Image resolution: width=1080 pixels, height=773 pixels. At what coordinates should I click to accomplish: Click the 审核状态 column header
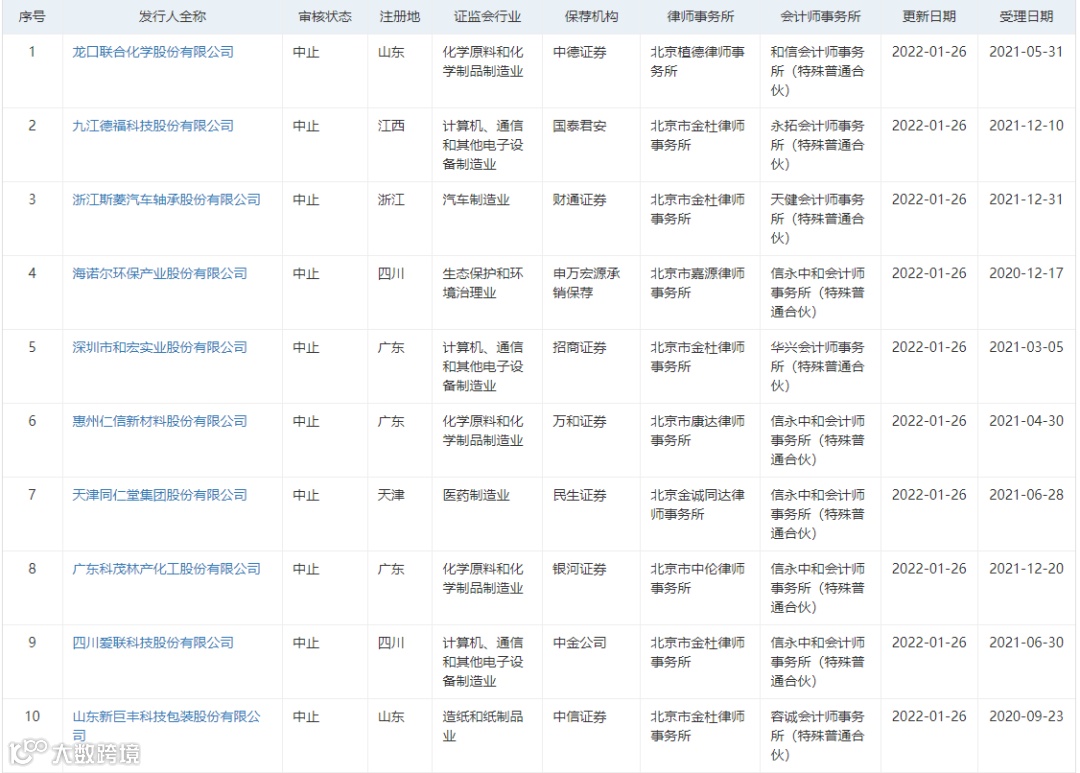tap(325, 17)
